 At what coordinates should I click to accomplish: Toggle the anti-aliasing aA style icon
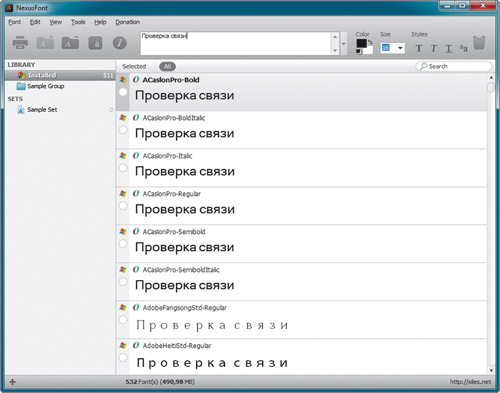click(x=463, y=48)
